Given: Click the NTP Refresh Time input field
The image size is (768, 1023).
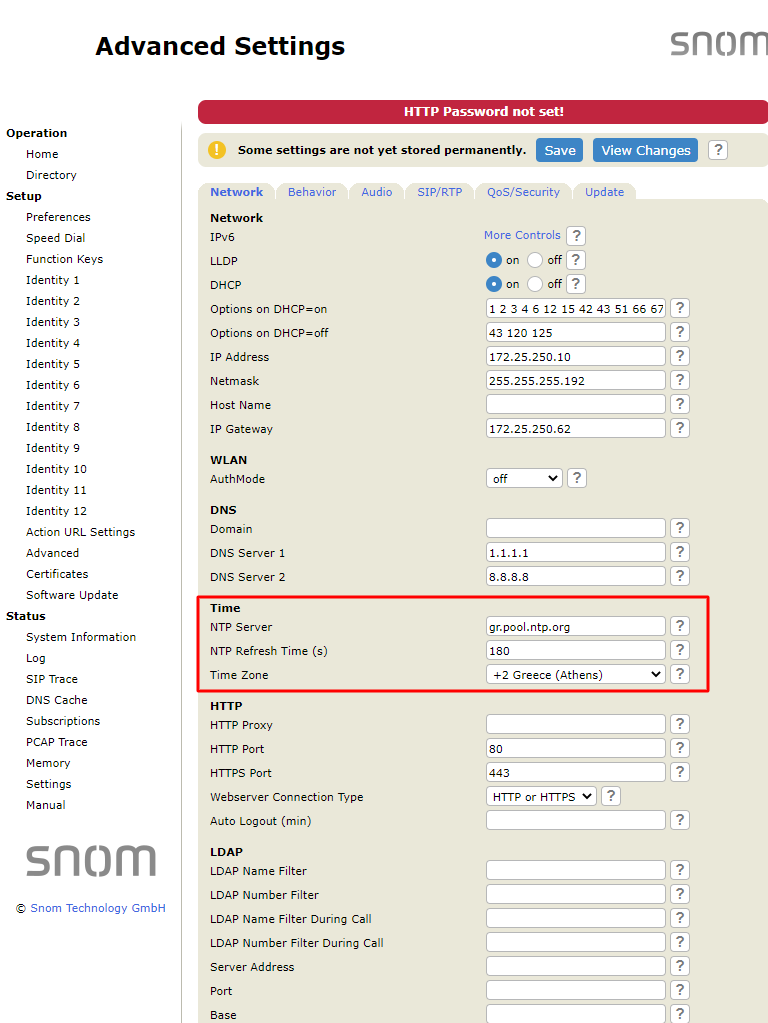Looking at the screenshot, I should [x=575, y=651].
